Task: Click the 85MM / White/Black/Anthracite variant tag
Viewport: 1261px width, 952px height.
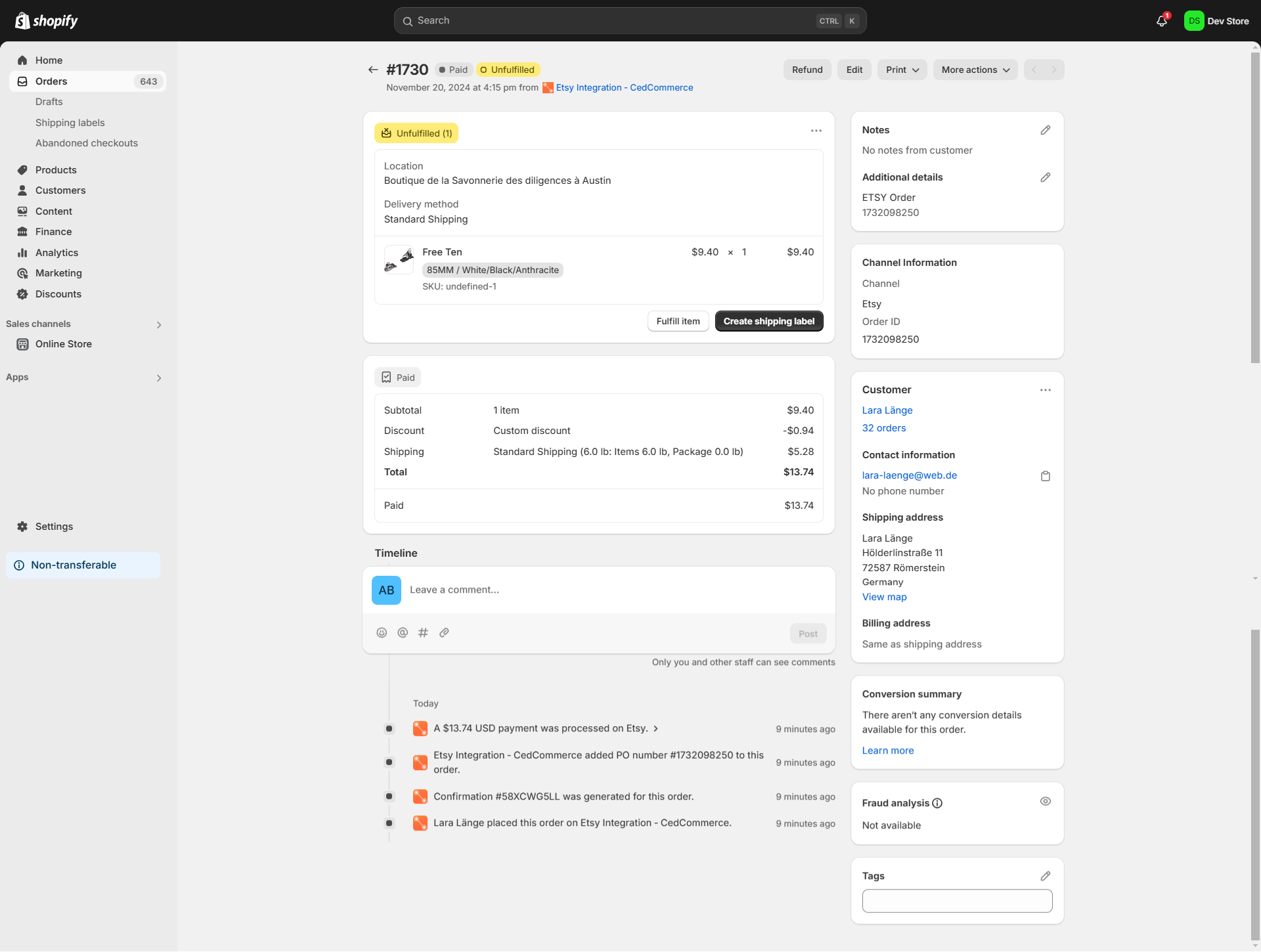Action: (493, 270)
